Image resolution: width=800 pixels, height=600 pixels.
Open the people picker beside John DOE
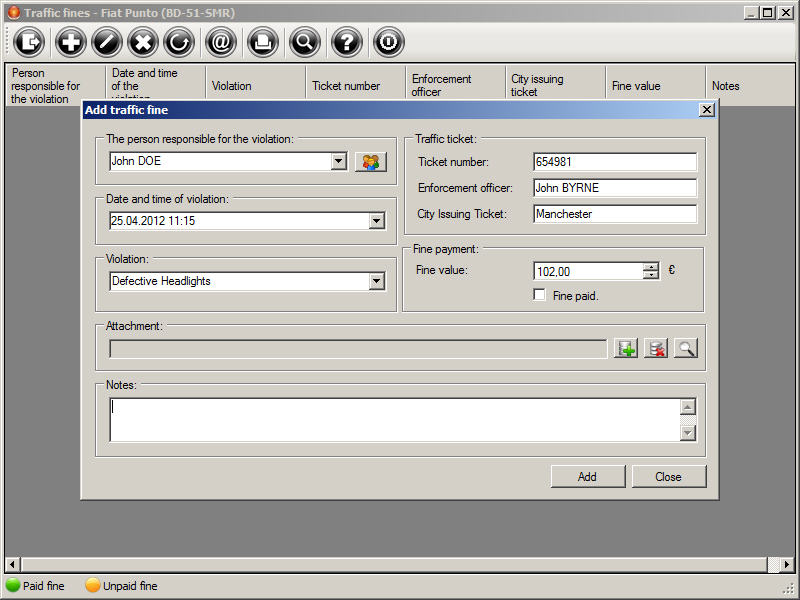(x=370, y=161)
